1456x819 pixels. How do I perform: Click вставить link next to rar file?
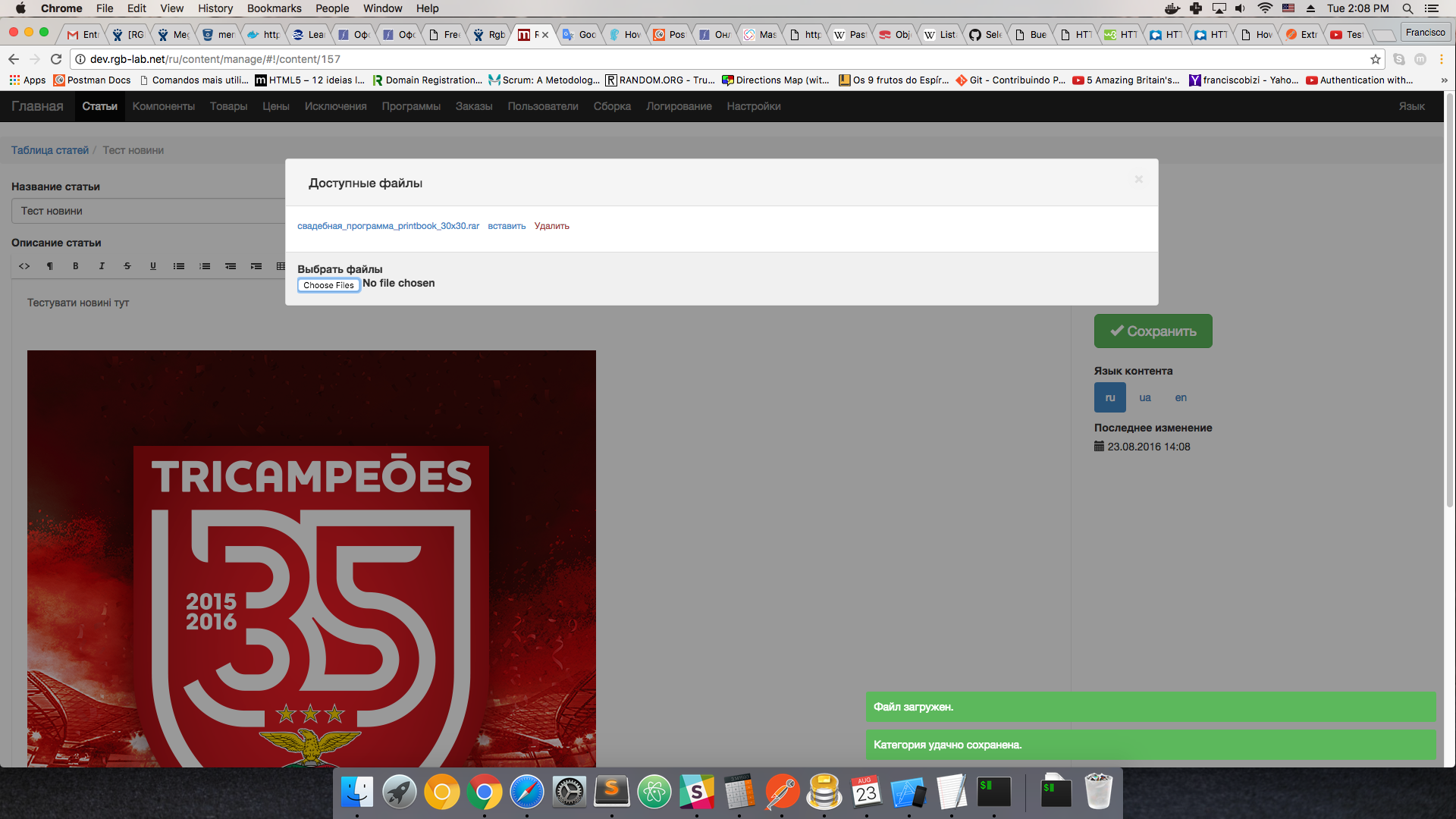tap(507, 226)
